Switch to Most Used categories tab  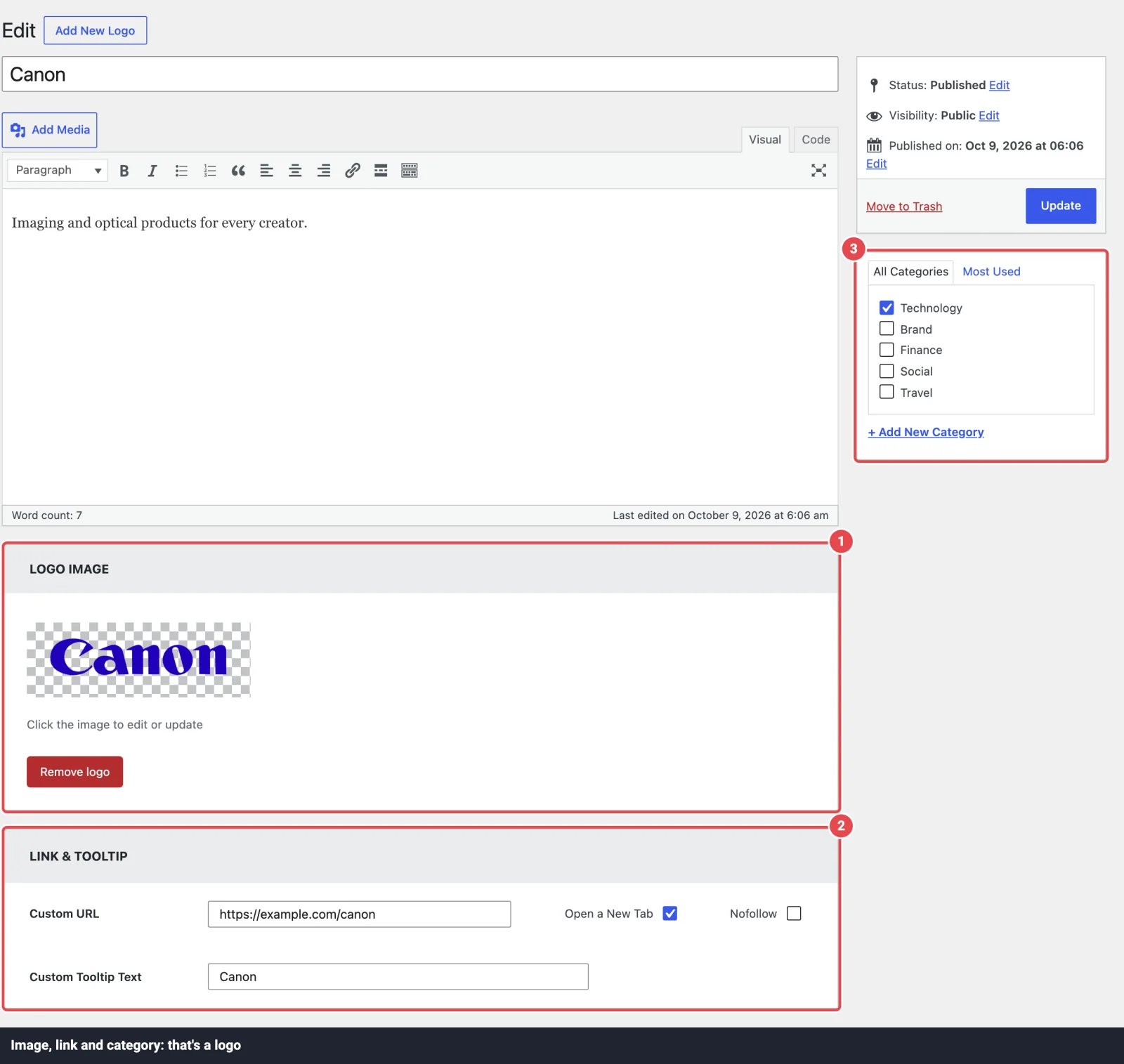991,272
